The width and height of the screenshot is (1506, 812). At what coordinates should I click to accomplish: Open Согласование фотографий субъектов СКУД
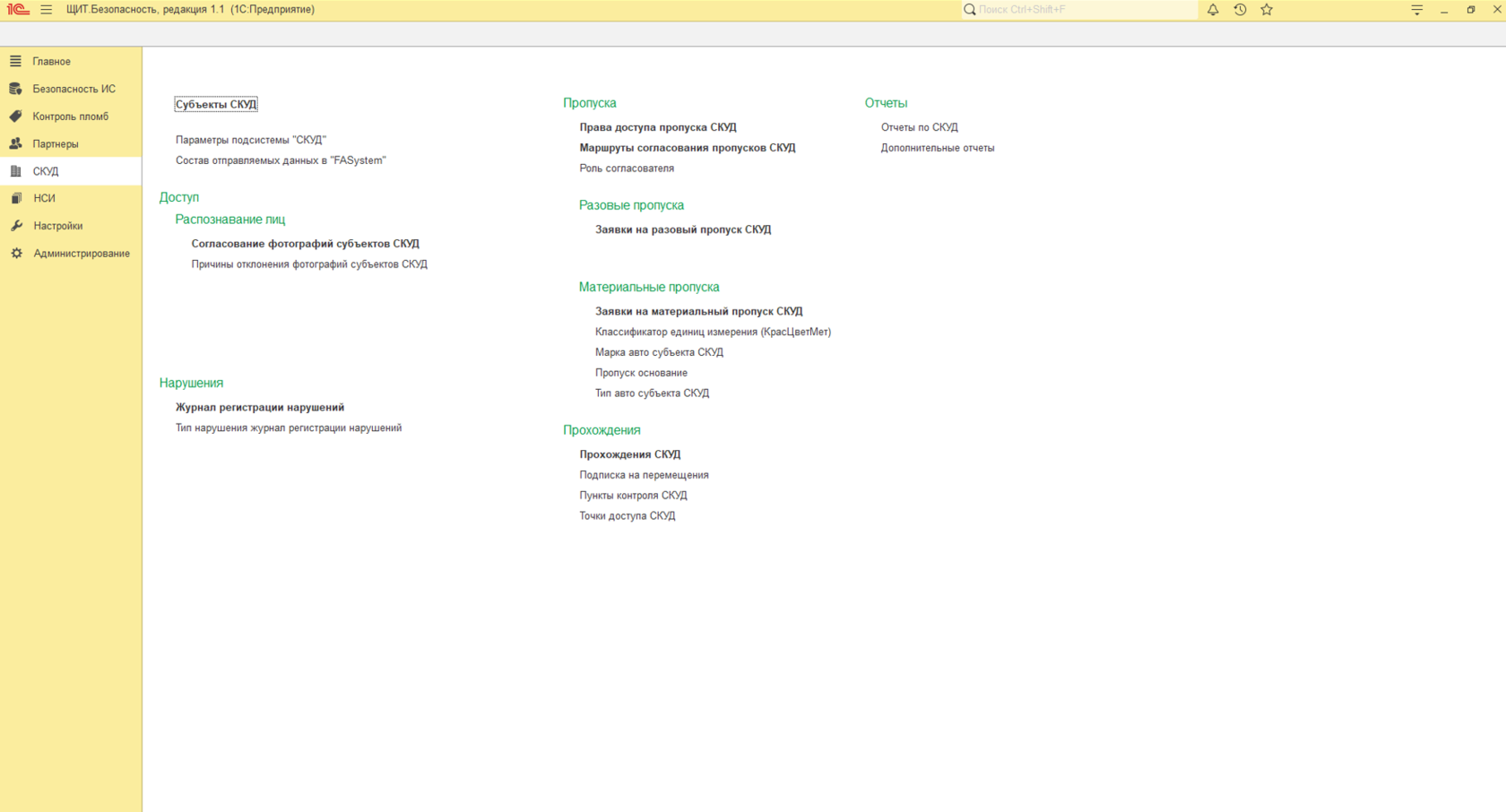(305, 244)
